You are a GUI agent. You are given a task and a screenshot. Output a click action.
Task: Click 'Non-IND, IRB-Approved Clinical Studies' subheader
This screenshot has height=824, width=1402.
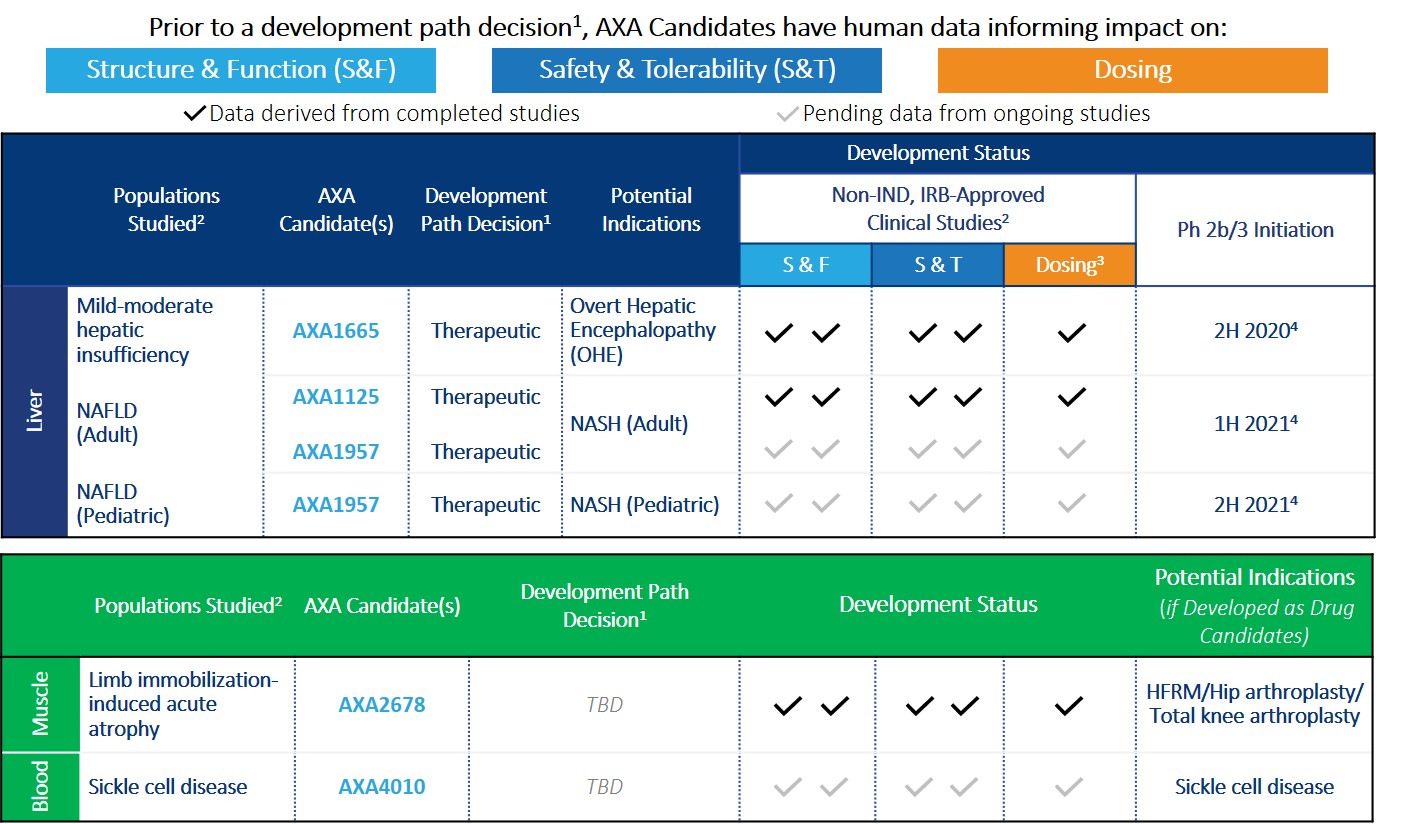pos(938,208)
